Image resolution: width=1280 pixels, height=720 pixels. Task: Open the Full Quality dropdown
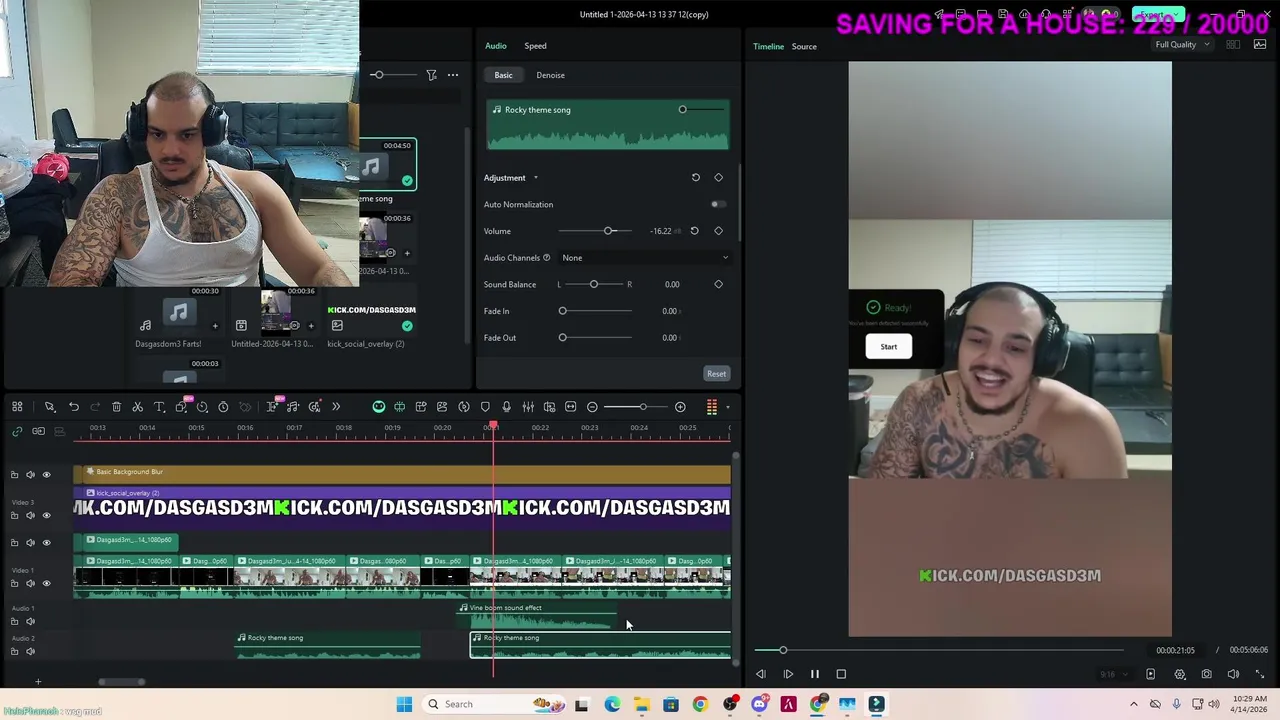[1182, 45]
